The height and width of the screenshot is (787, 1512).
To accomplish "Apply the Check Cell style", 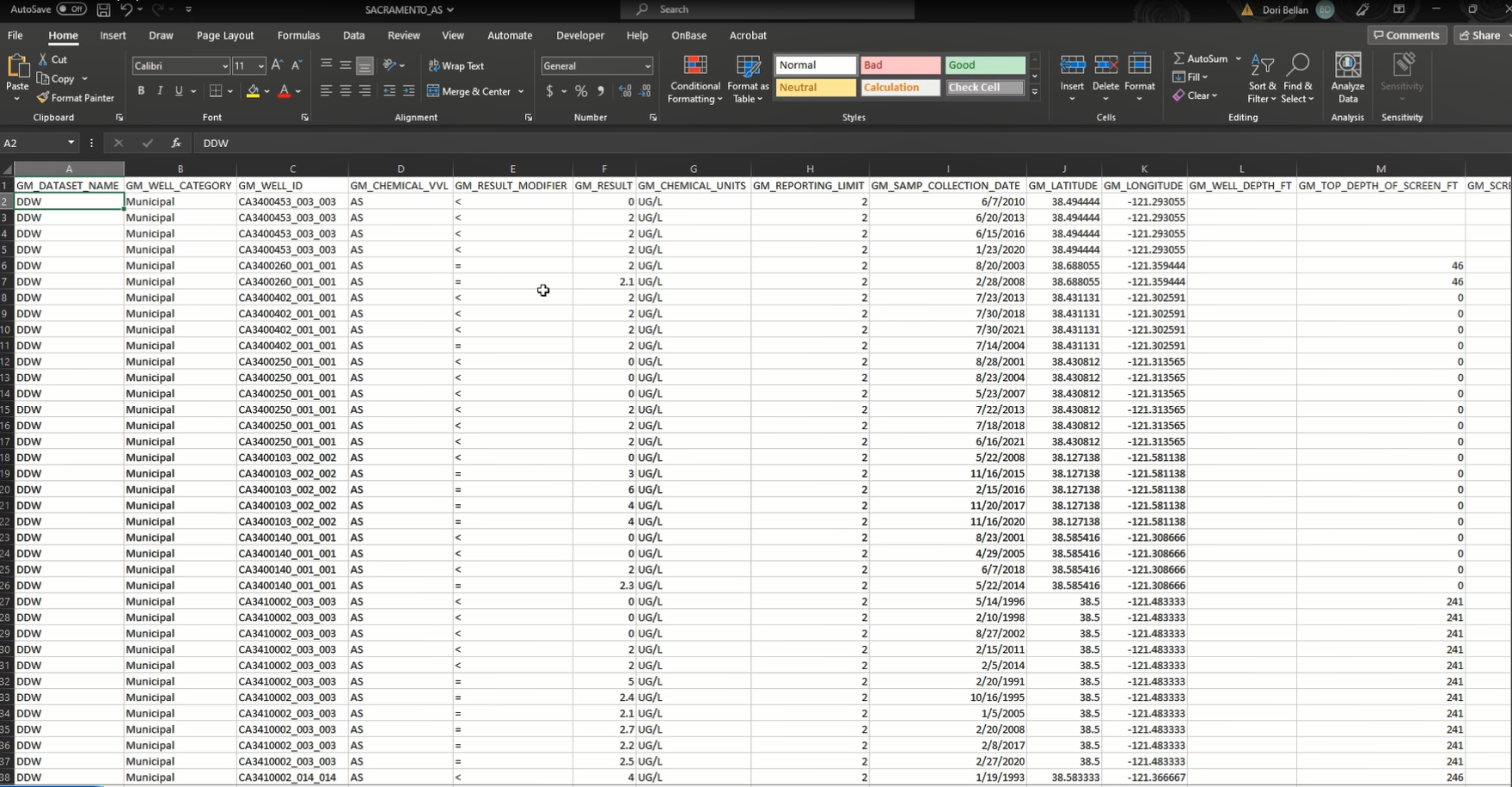I will coord(985,88).
